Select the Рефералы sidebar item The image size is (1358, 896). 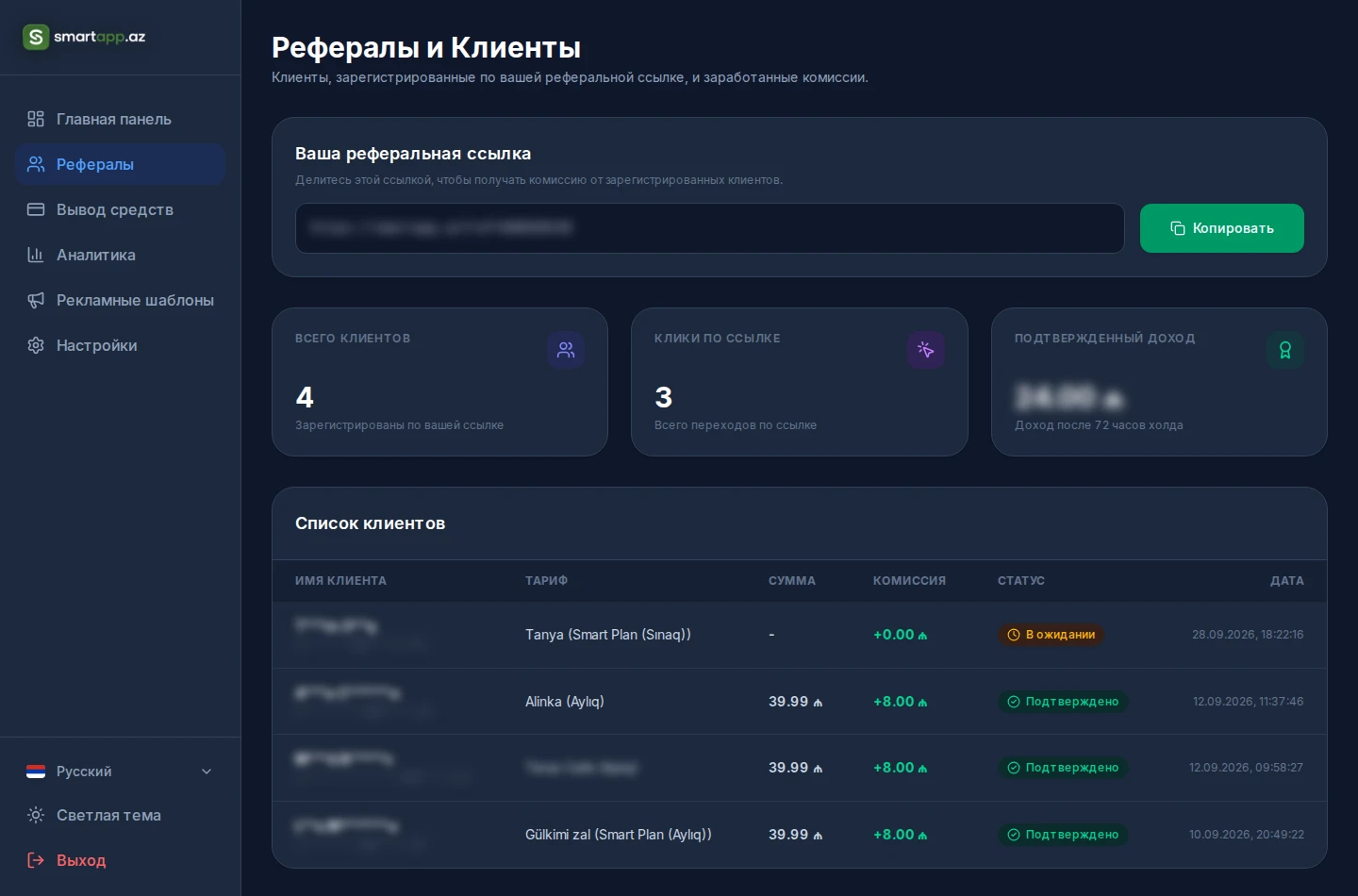[x=121, y=164]
